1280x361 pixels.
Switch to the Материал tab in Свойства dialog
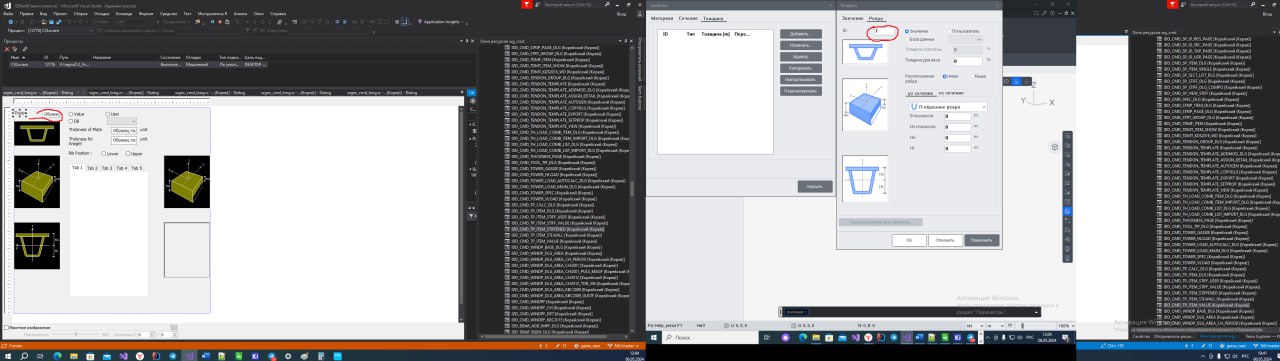click(x=662, y=18)
